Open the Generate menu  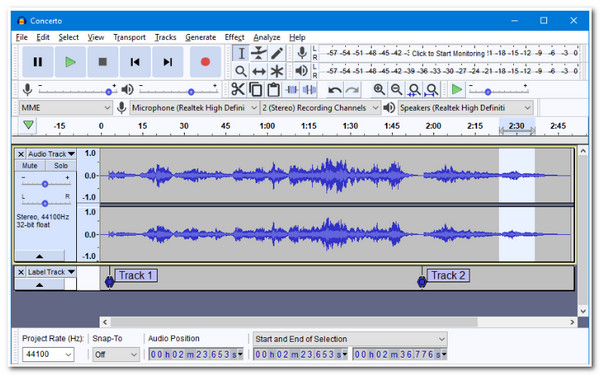201,37
